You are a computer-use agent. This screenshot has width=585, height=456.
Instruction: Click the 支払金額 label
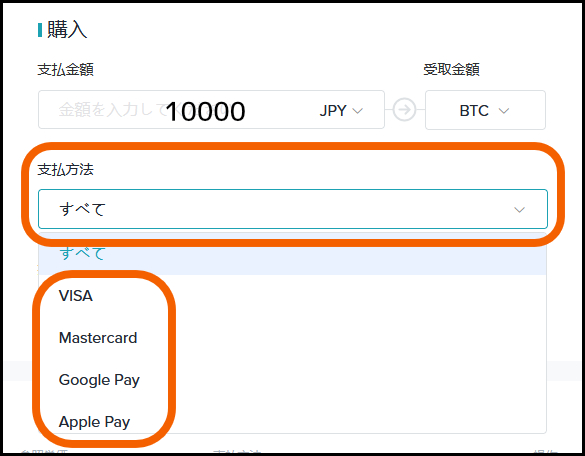pyautogui.click(x=66, y=70)
